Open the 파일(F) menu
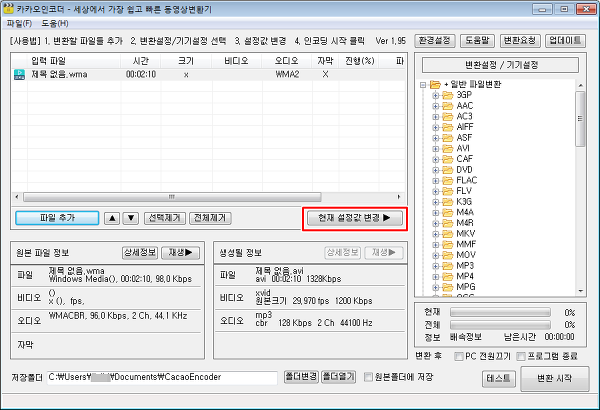This screenshot has width=600, height=410. [x=19, y=24]
